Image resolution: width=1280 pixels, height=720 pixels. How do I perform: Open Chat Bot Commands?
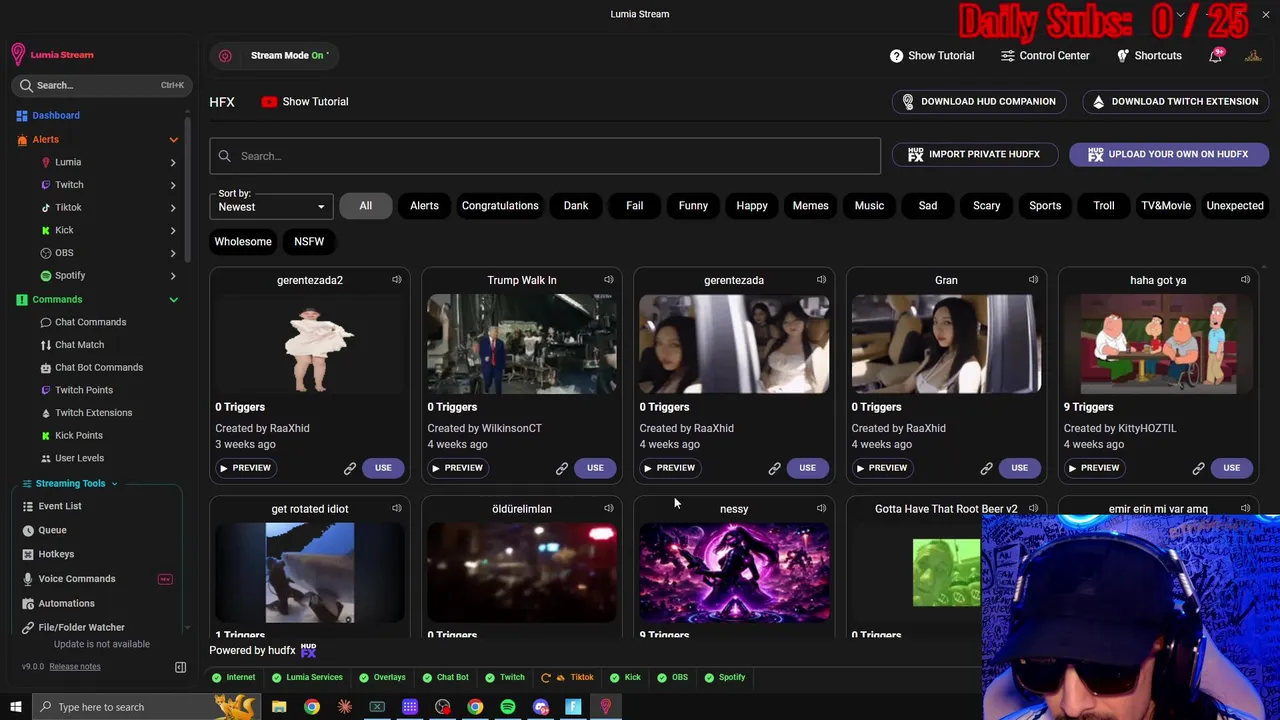[x=98, y=367]
